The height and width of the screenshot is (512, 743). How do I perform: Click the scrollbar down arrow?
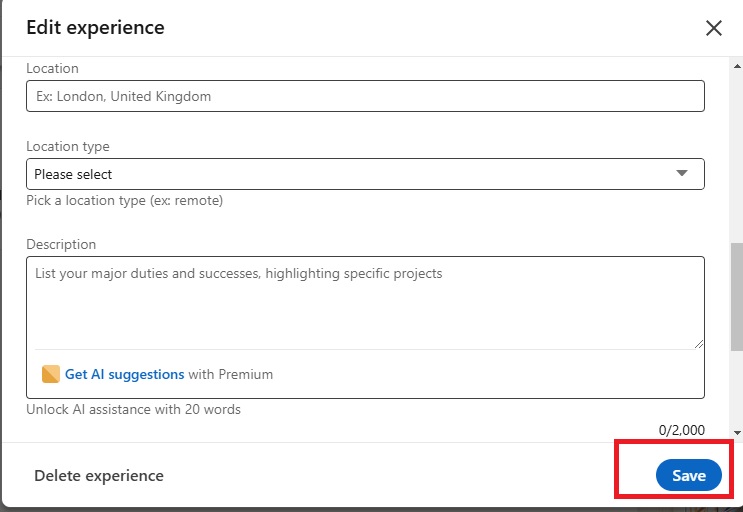737,432
